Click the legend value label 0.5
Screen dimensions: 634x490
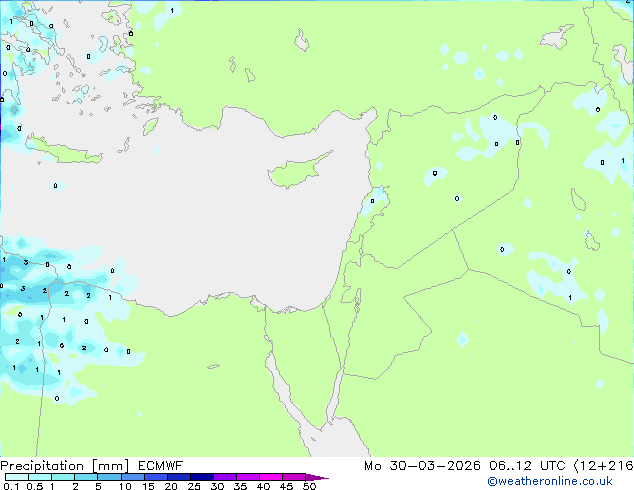pyautogui.click(x=35, y=486)
